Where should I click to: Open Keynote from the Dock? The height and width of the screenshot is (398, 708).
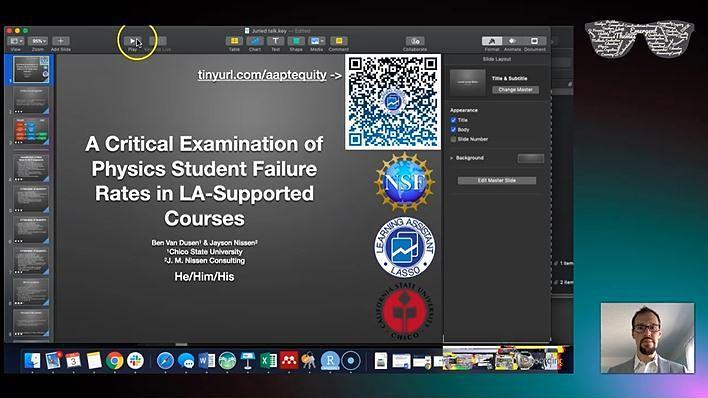[x=247, y=361]
